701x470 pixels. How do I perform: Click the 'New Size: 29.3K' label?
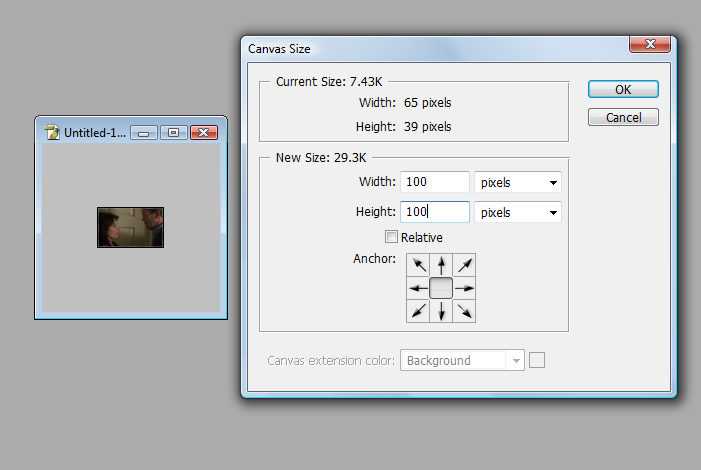(321, 158)
